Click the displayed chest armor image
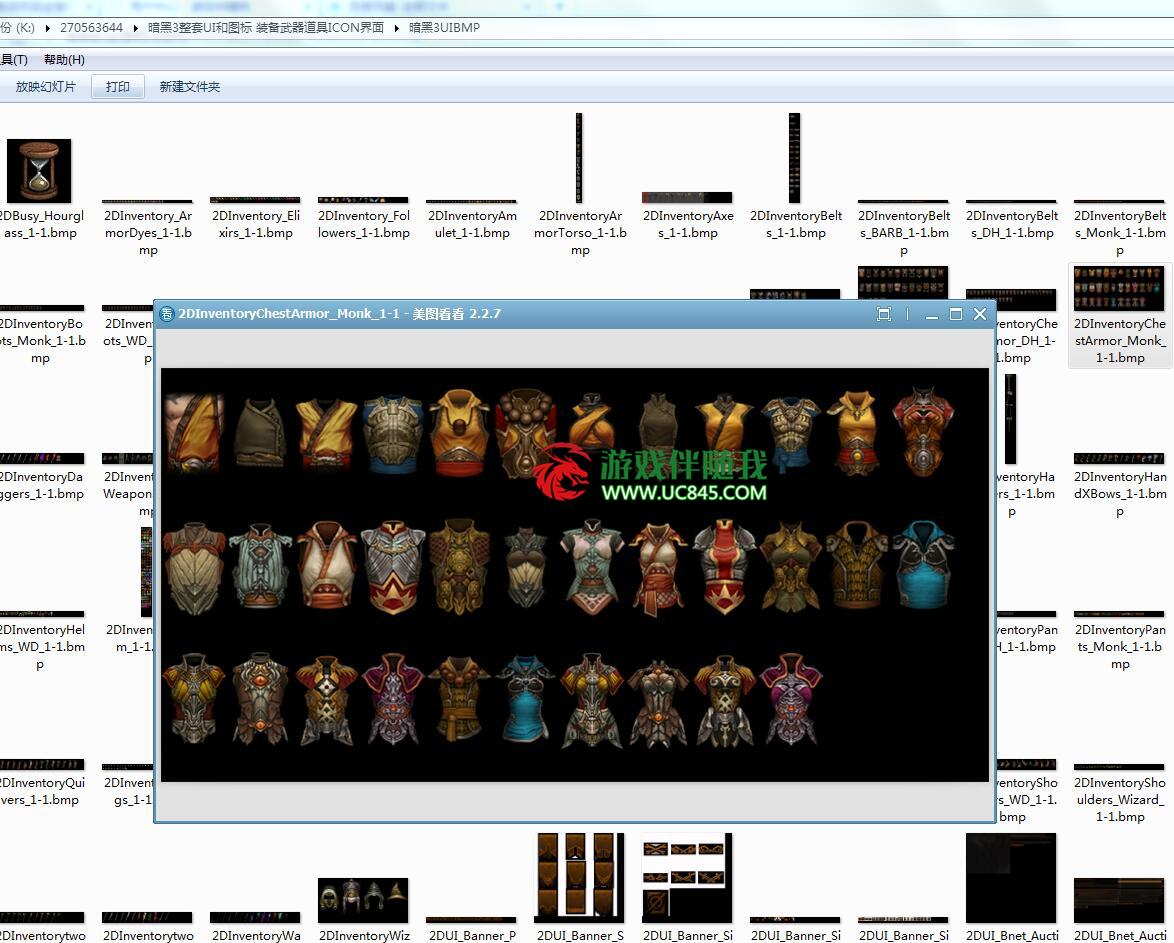This screenshot has height=943, width=1174. (575, 574)
